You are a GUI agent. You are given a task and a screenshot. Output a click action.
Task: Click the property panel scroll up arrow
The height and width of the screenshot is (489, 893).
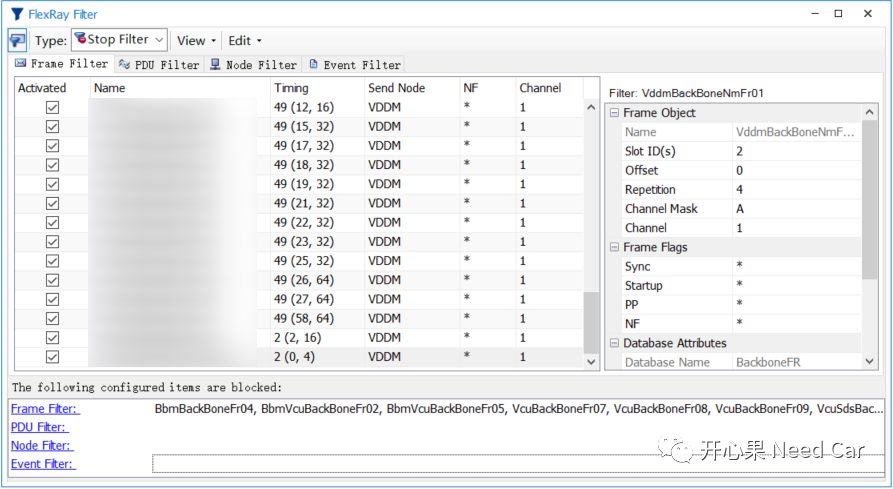coord(869,112)
